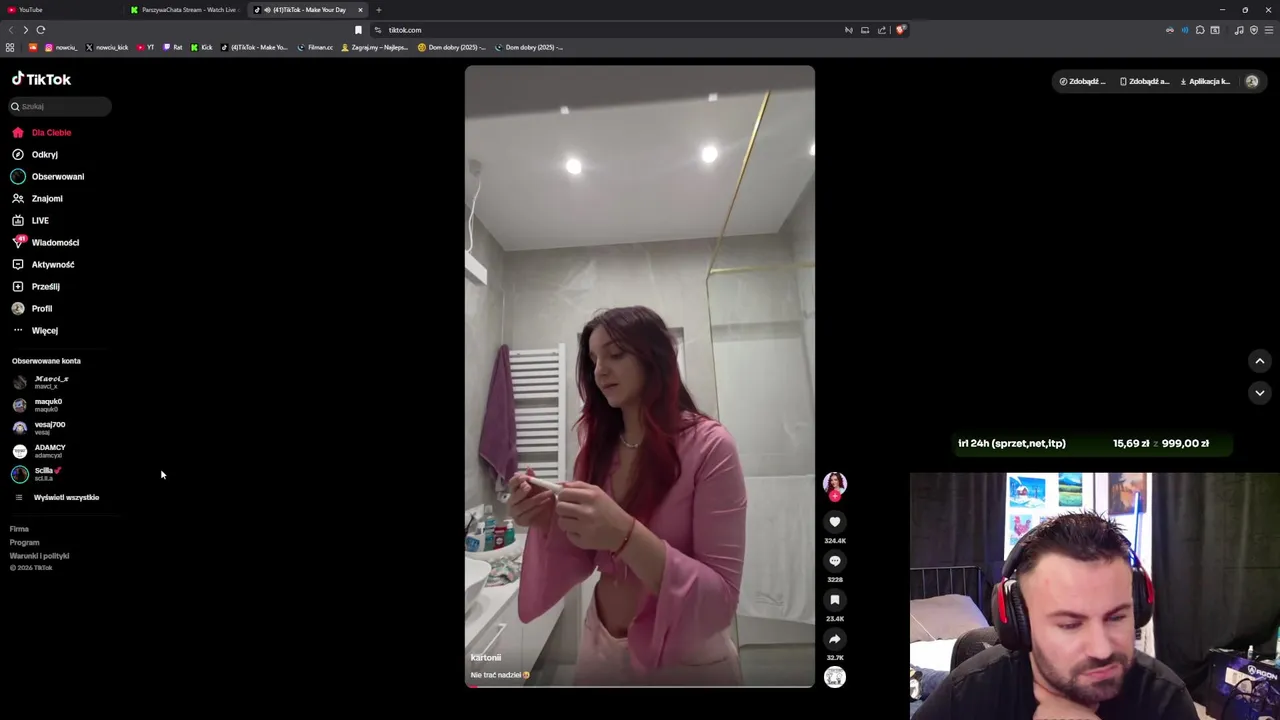1280x720 pixels.
Task: Open the browser apps grid icon
Action: (x=10, y=47)
